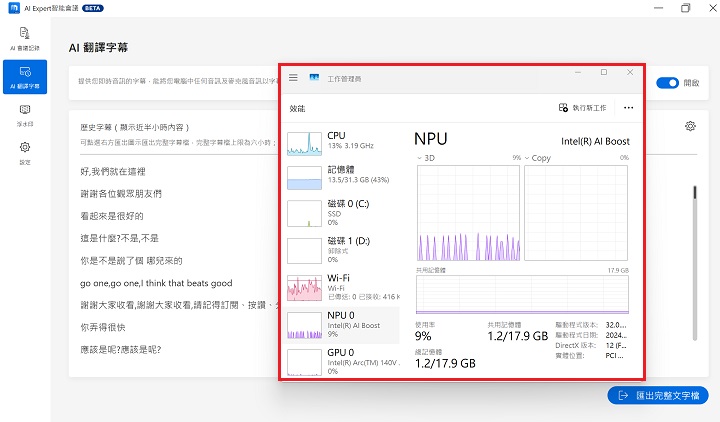Viewport: 720px width, 422px height.
Task: Minimize the Task Manager window
Action: (578, 72)
